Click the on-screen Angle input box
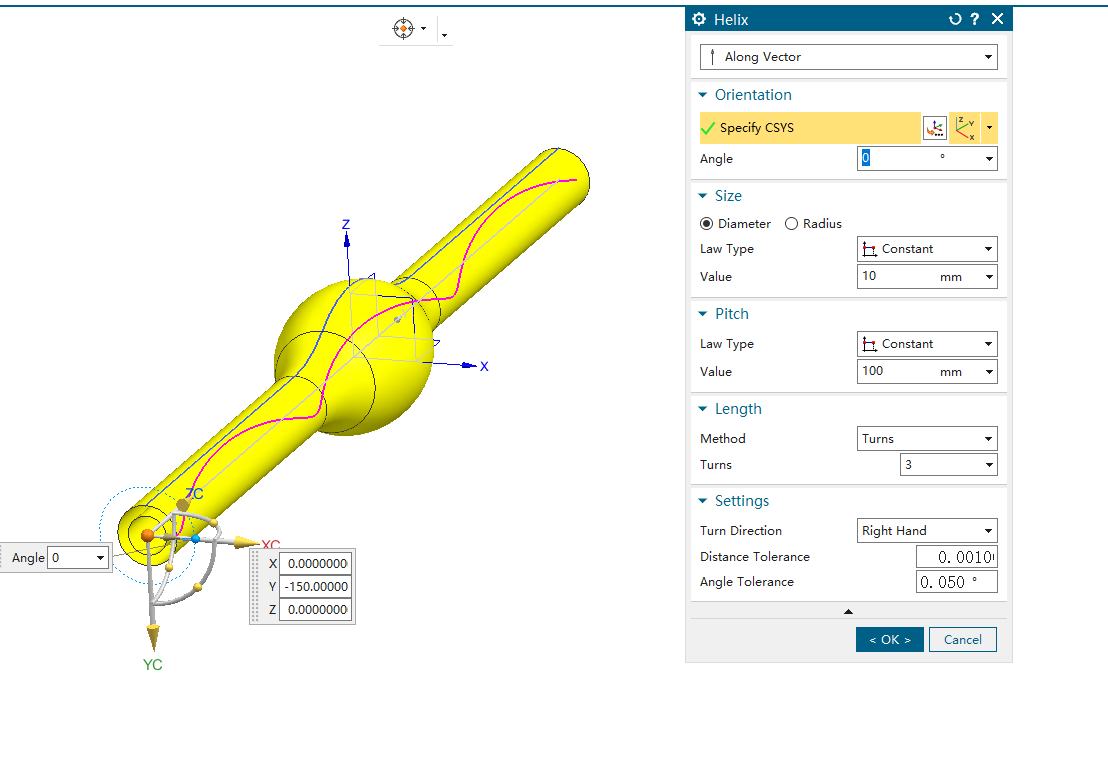 click(x=70, y=558)
